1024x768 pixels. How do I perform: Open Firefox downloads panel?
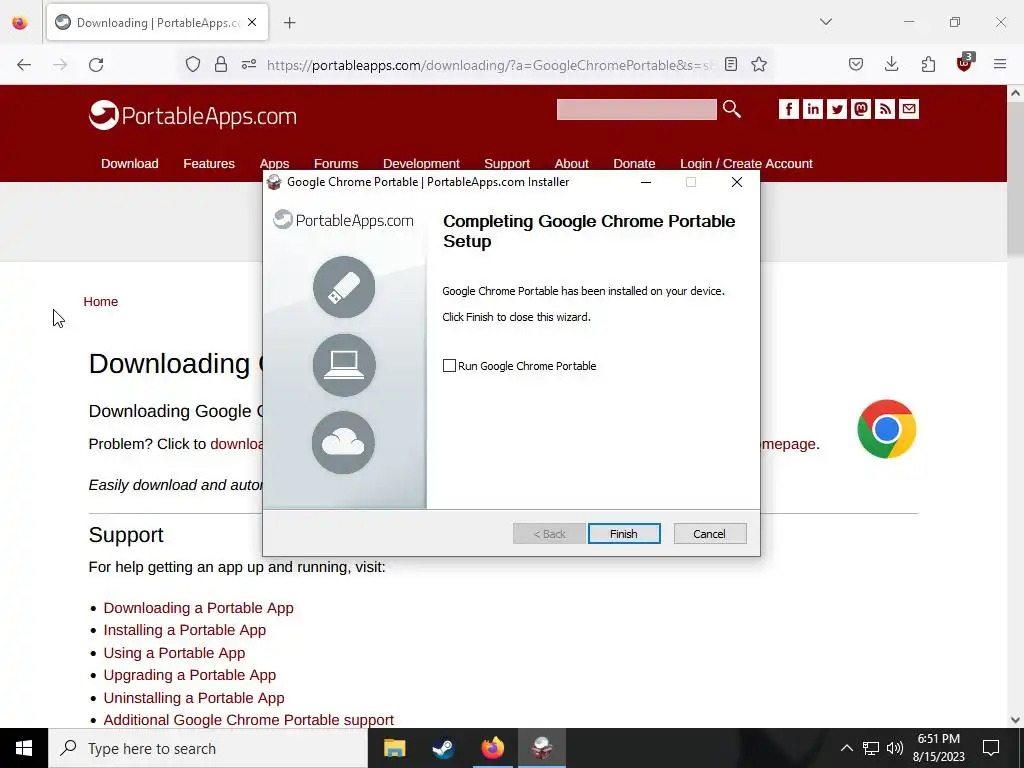(x=891, y=64)
